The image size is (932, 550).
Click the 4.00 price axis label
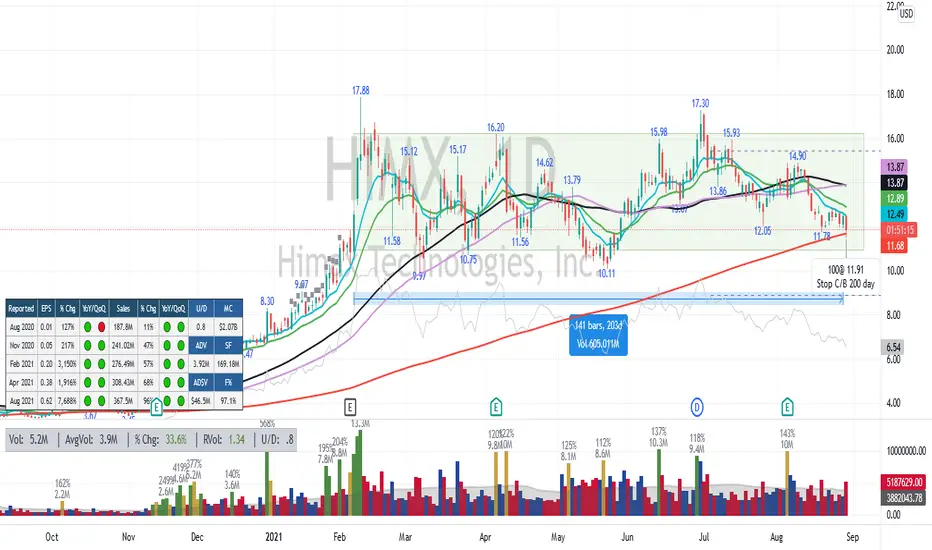(x=893, y=403)
